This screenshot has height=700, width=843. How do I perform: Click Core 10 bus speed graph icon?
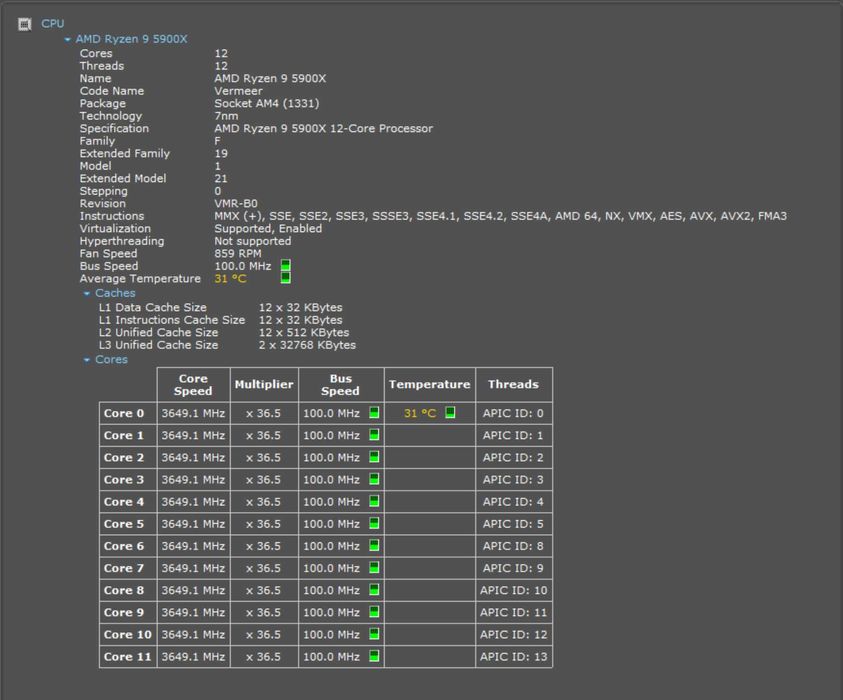(x=374, y=634)
